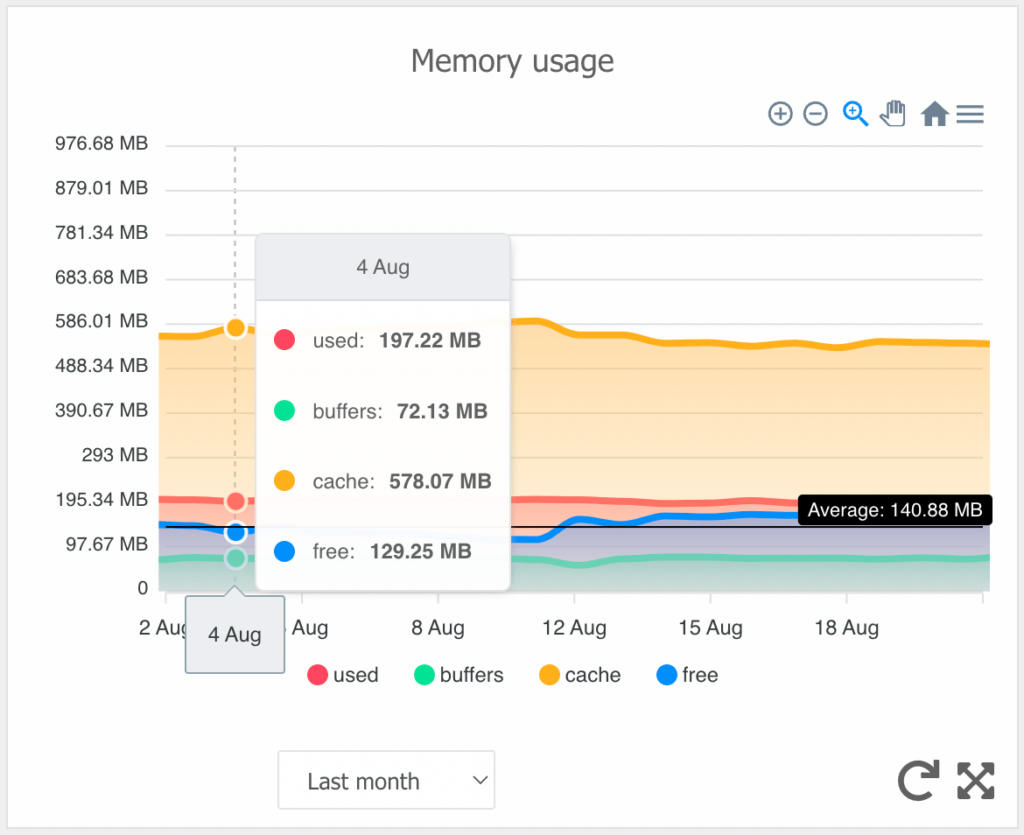1024x835 pixels.
Task: Click the blue free data point marker
Action: click(x=235, y=533)
